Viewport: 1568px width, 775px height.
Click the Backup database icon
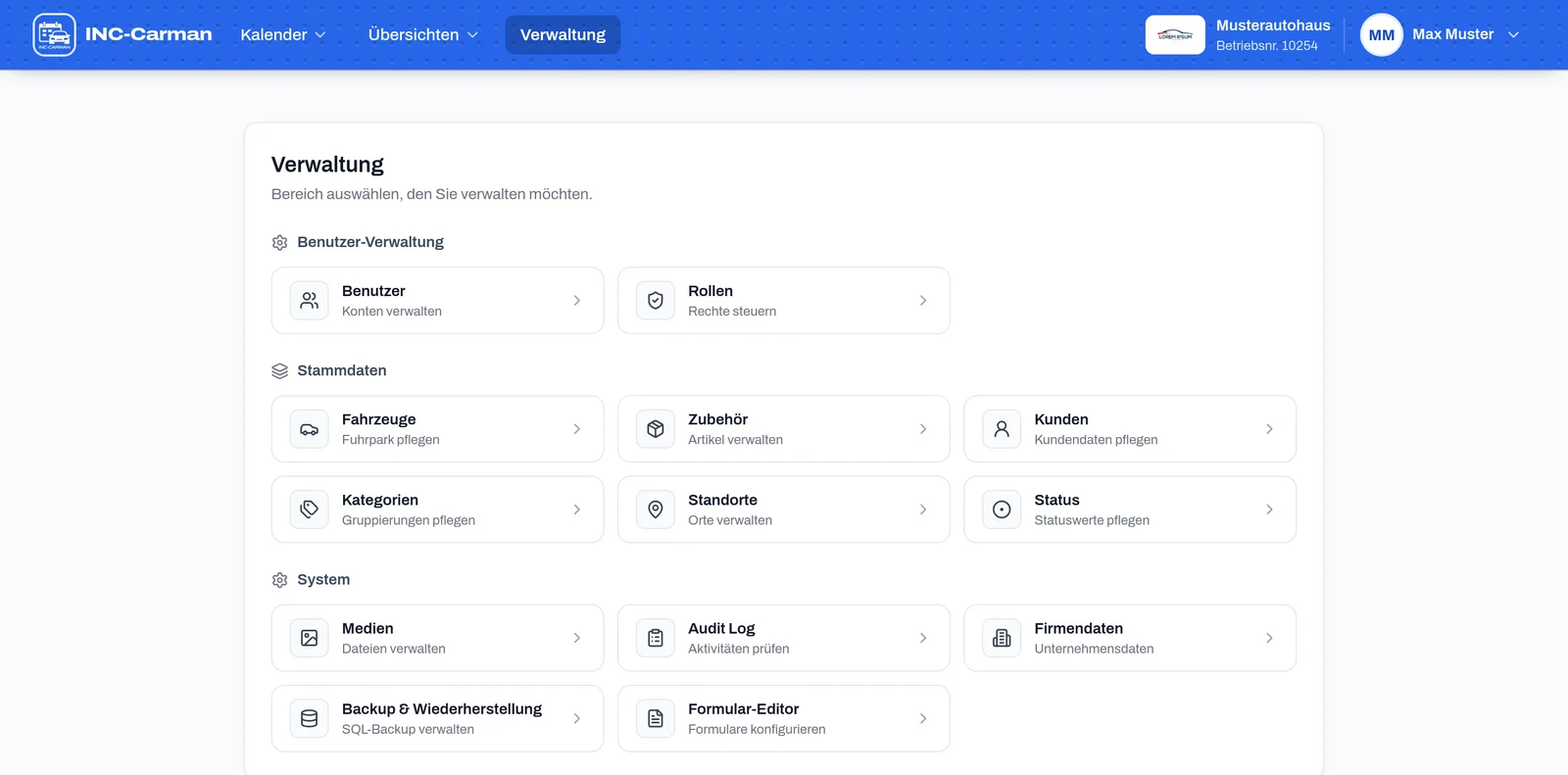click(x=310, y=718)
